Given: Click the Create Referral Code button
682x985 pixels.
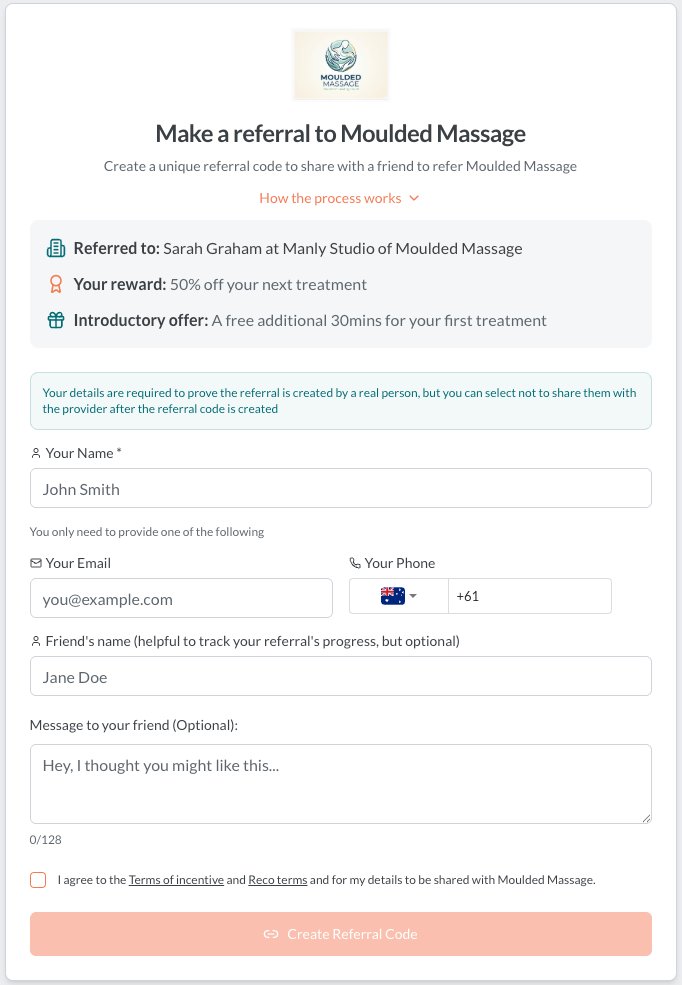Looking at the screenshot, I should click(x=341, y=934).
